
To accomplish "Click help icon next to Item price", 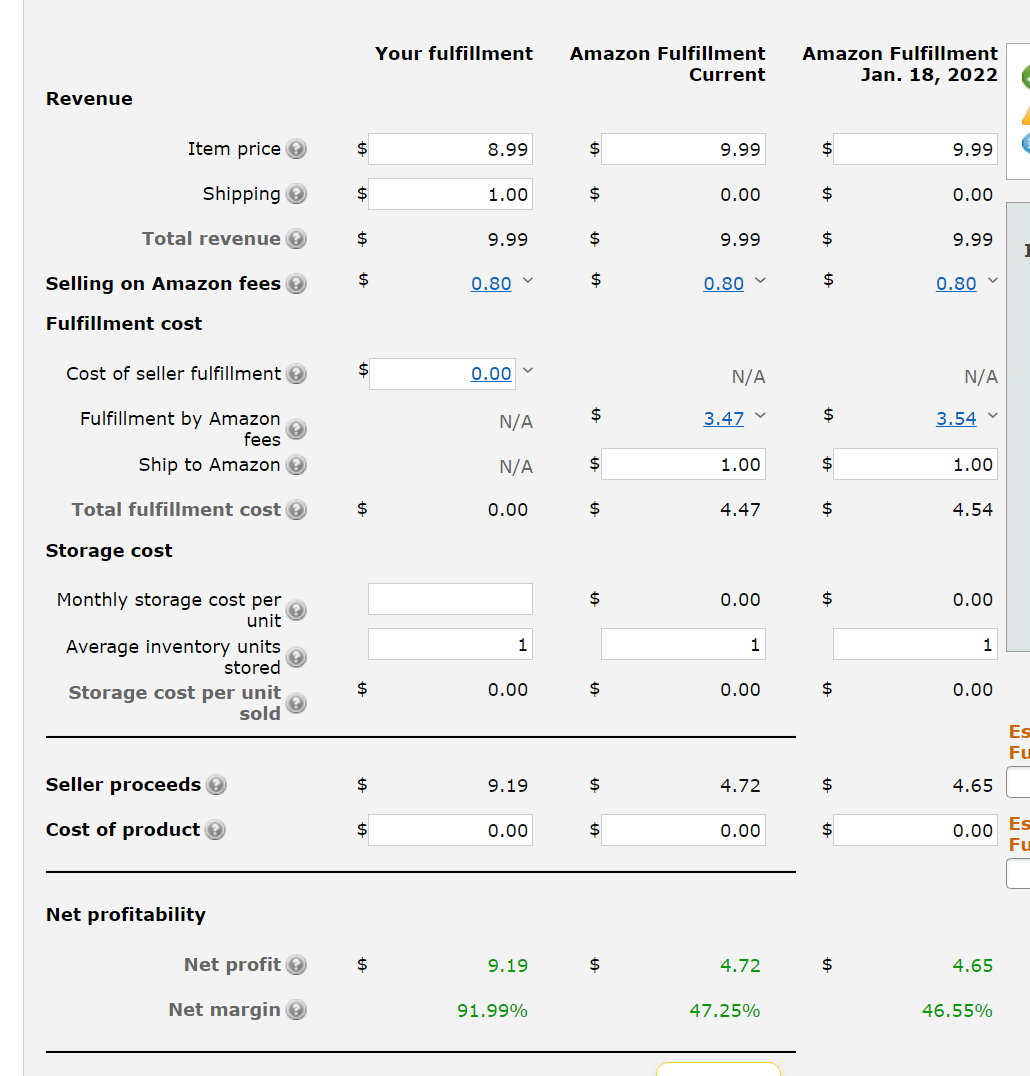I will click(x=296, y=149).
